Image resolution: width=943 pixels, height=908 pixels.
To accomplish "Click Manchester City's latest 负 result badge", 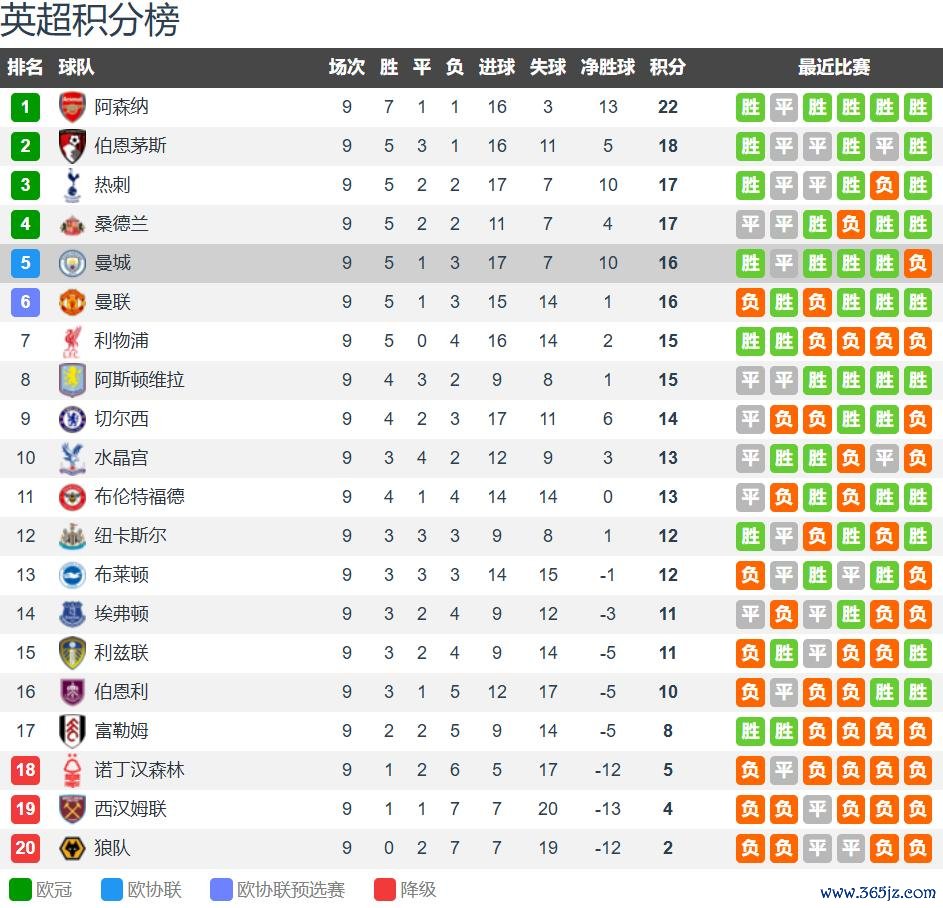I will click(917, 263).
